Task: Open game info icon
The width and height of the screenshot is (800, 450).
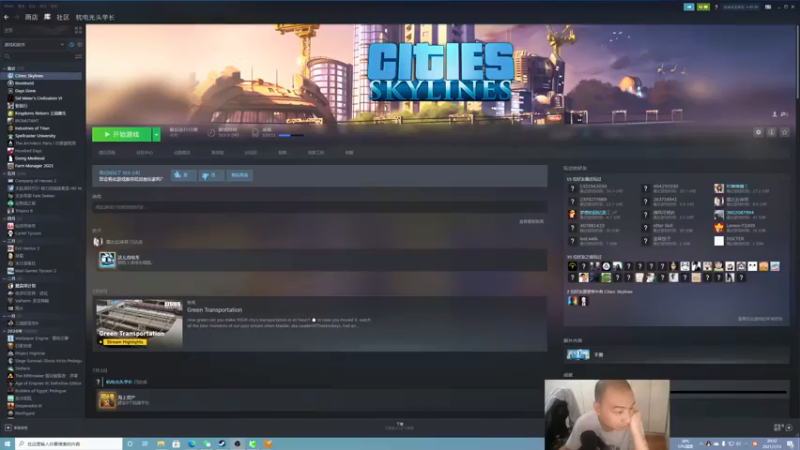Action: coord(771,132)
